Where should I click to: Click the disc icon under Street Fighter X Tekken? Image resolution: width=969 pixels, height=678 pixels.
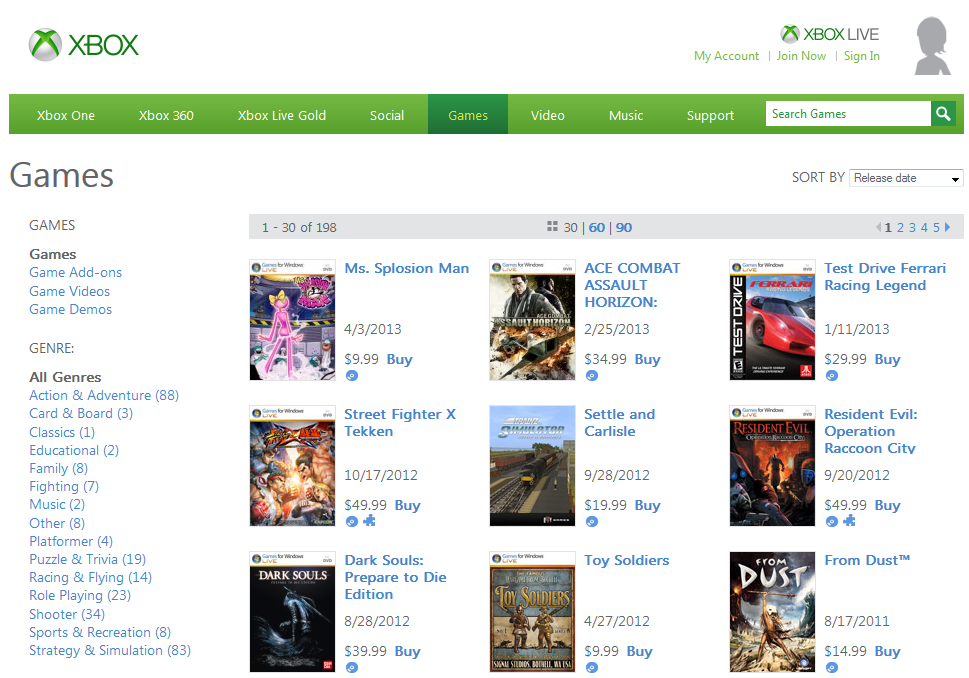pos(352,522)
